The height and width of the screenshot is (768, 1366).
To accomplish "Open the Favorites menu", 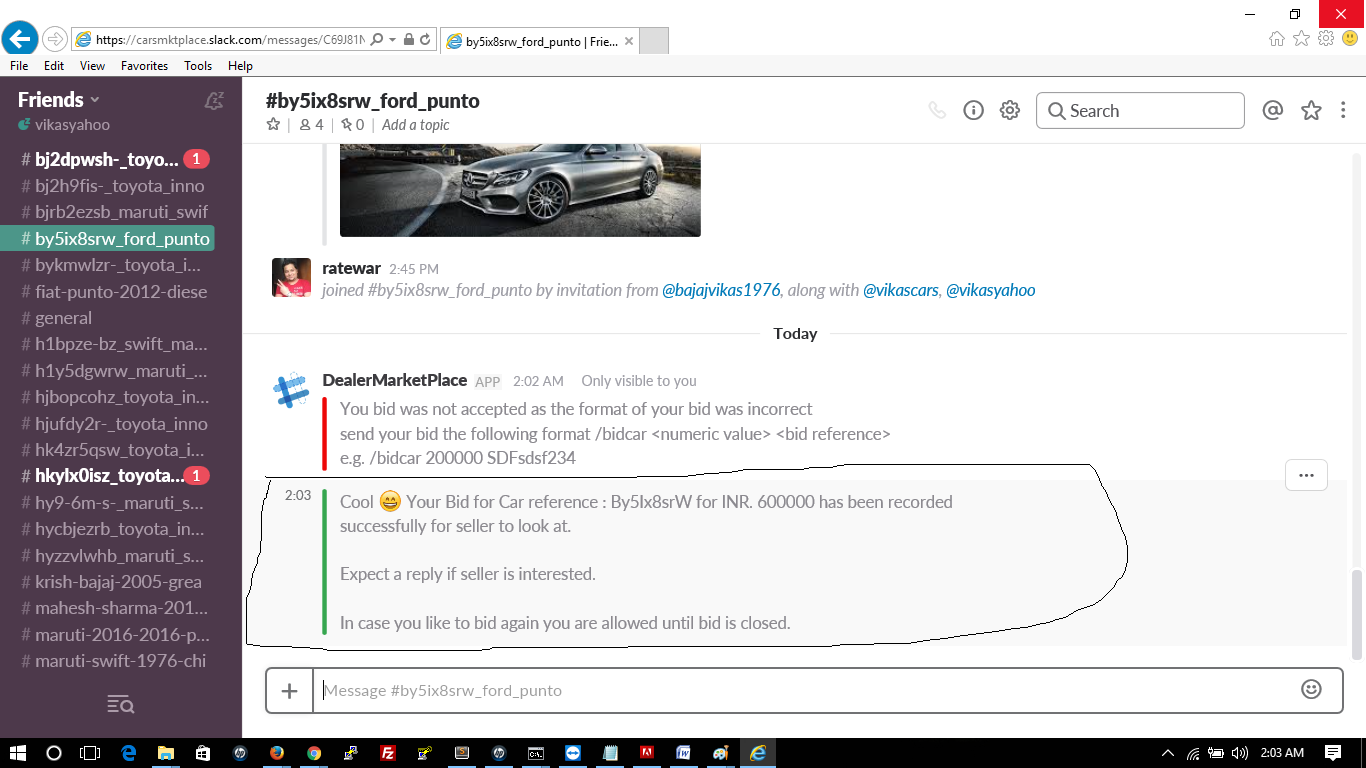I will pyautogui.click(x=145, y=66).
